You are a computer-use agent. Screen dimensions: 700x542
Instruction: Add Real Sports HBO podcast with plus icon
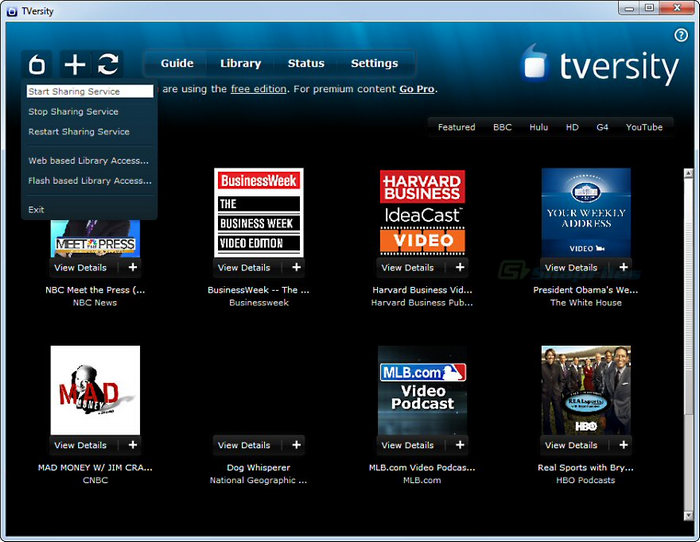624,445
